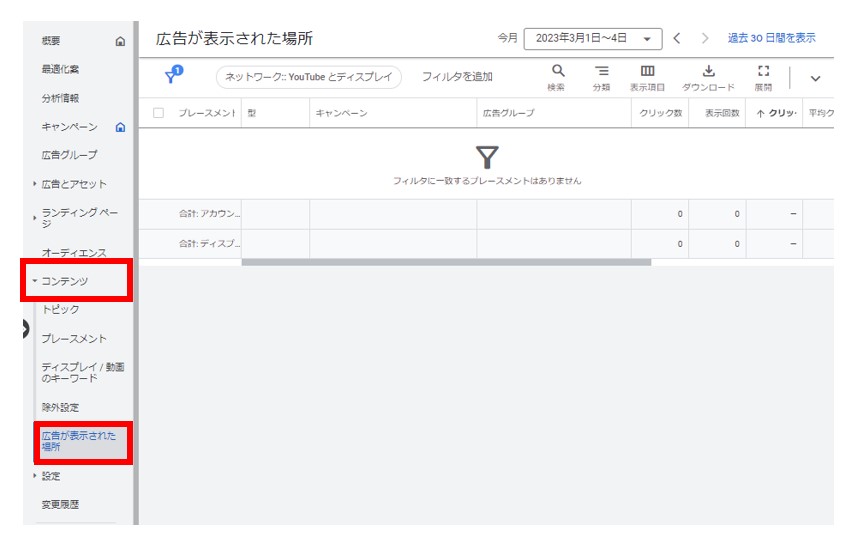Sort by 型 column header

coord(252,113)
